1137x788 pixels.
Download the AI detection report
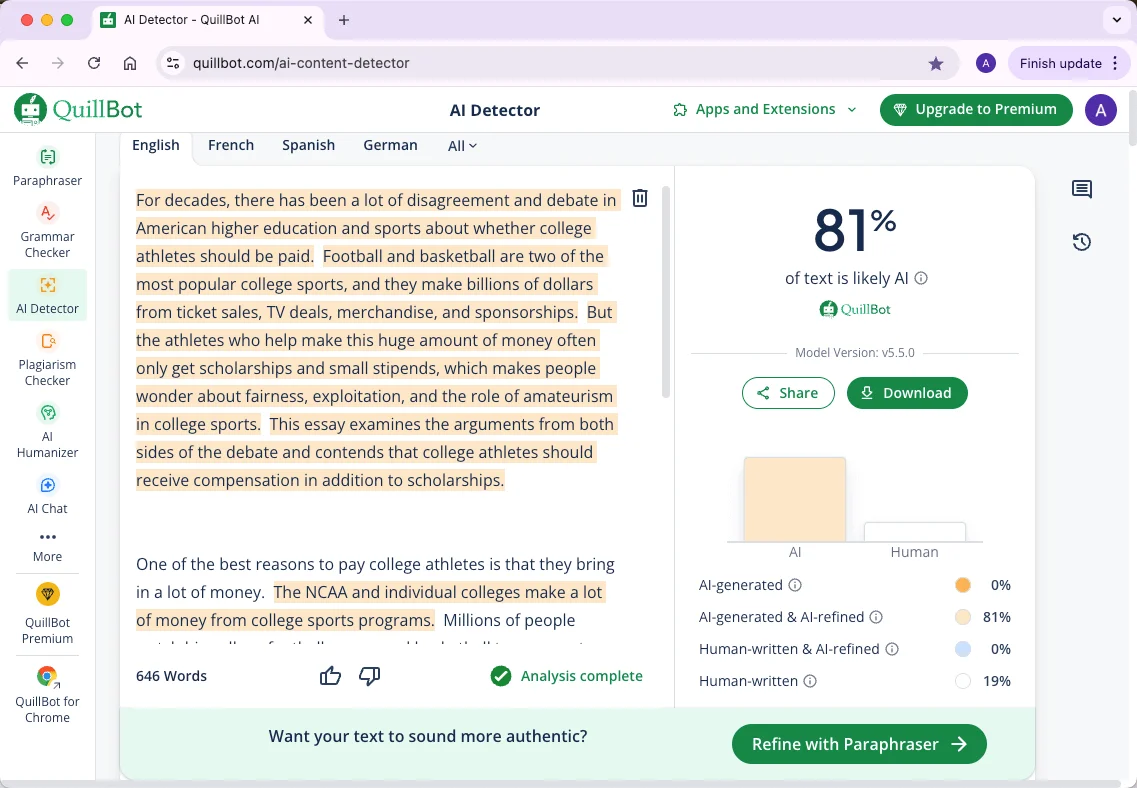coord(907,393)
